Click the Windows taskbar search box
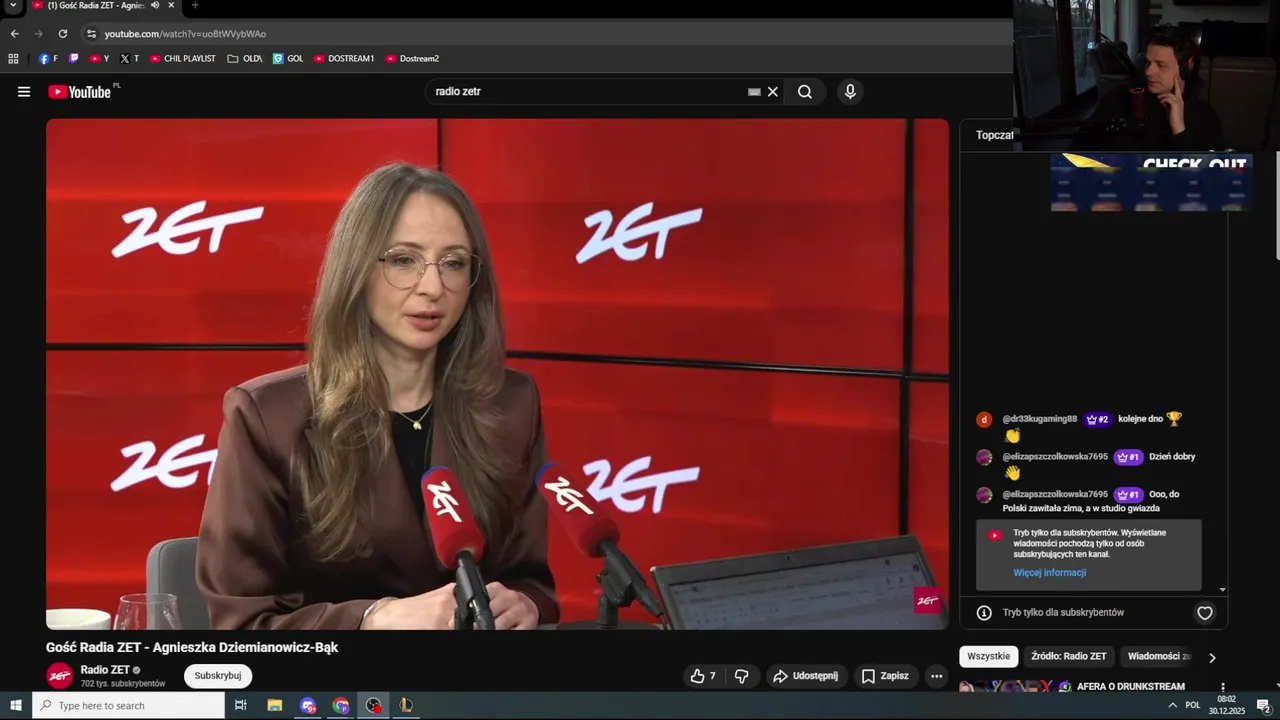 click(x=128, y=705)
